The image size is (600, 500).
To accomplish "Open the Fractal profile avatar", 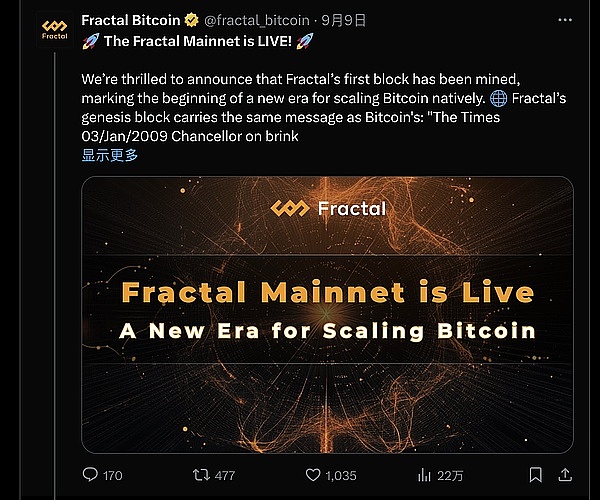I will pos(54,28).
